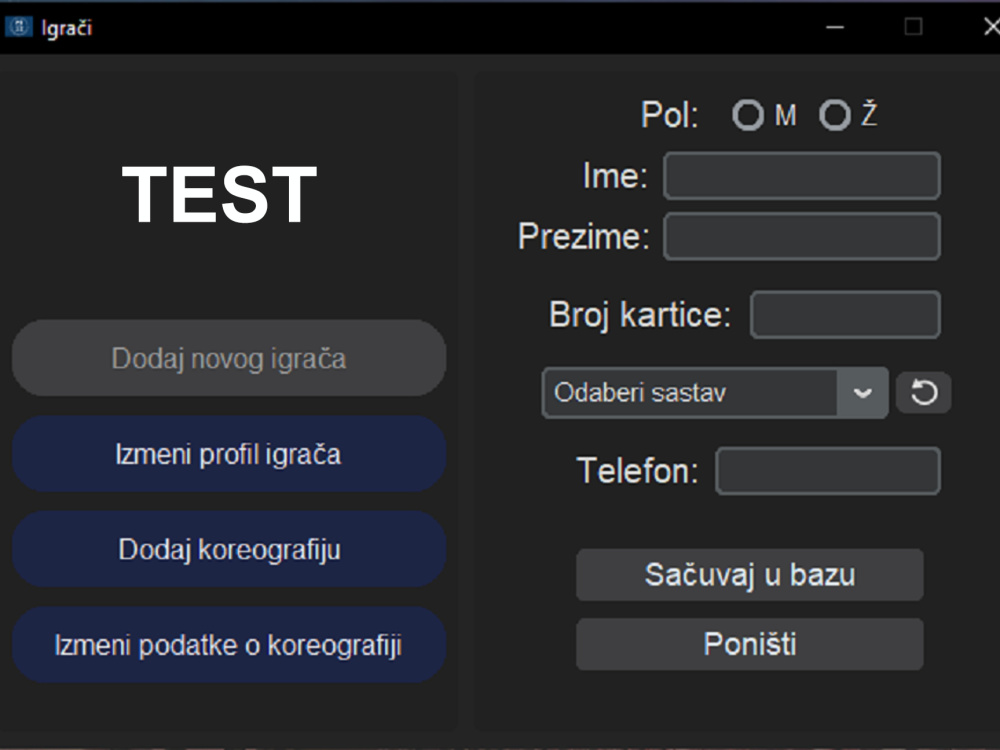Save the player with Sačuvaj u bazu

tap(750, 575)
